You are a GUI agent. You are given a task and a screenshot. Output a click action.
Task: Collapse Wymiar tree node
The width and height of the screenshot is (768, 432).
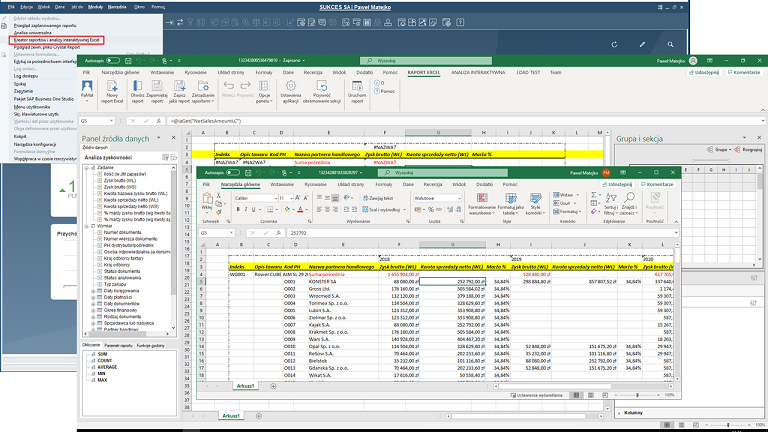point(87,226)
